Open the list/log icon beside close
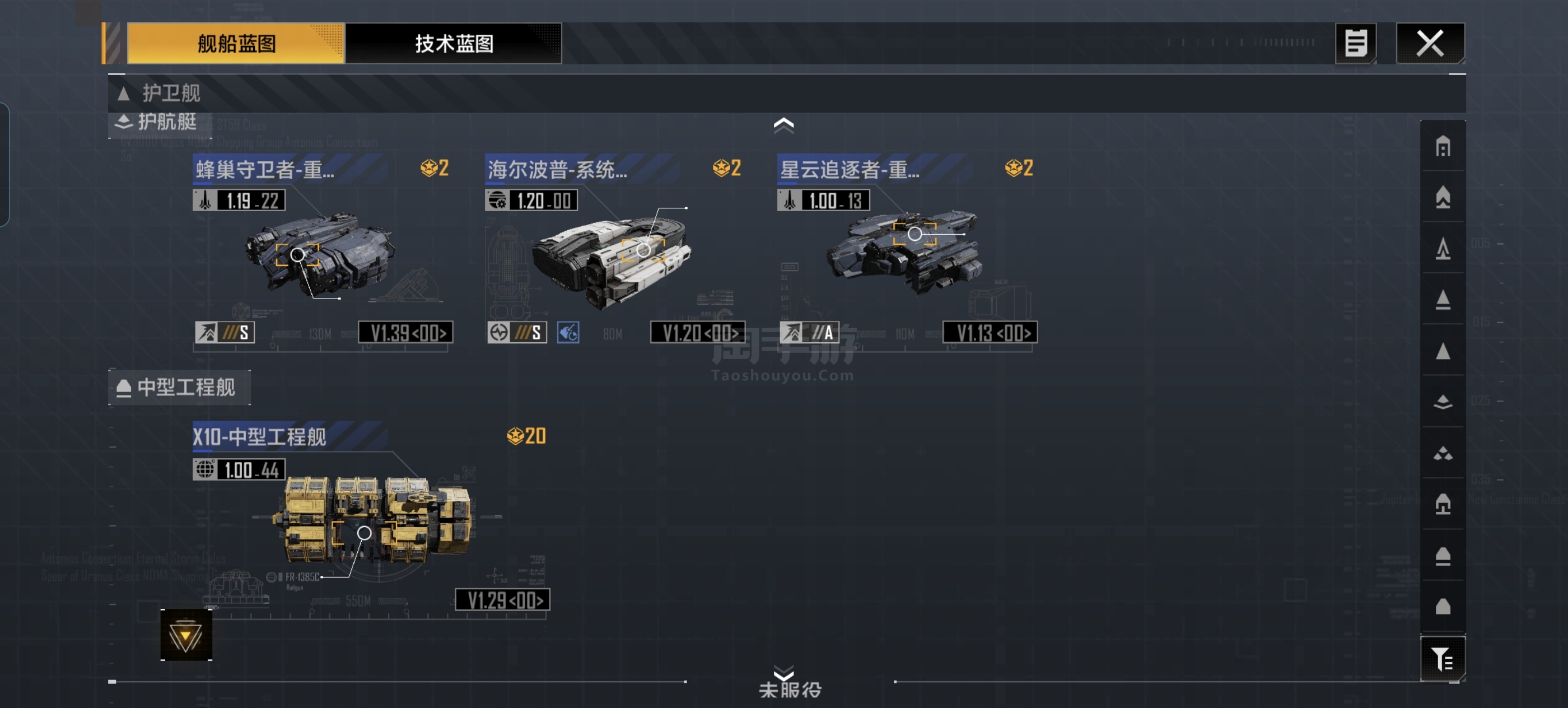The height and width of the screenshot is (708, 1568). tap(1355, 43)
